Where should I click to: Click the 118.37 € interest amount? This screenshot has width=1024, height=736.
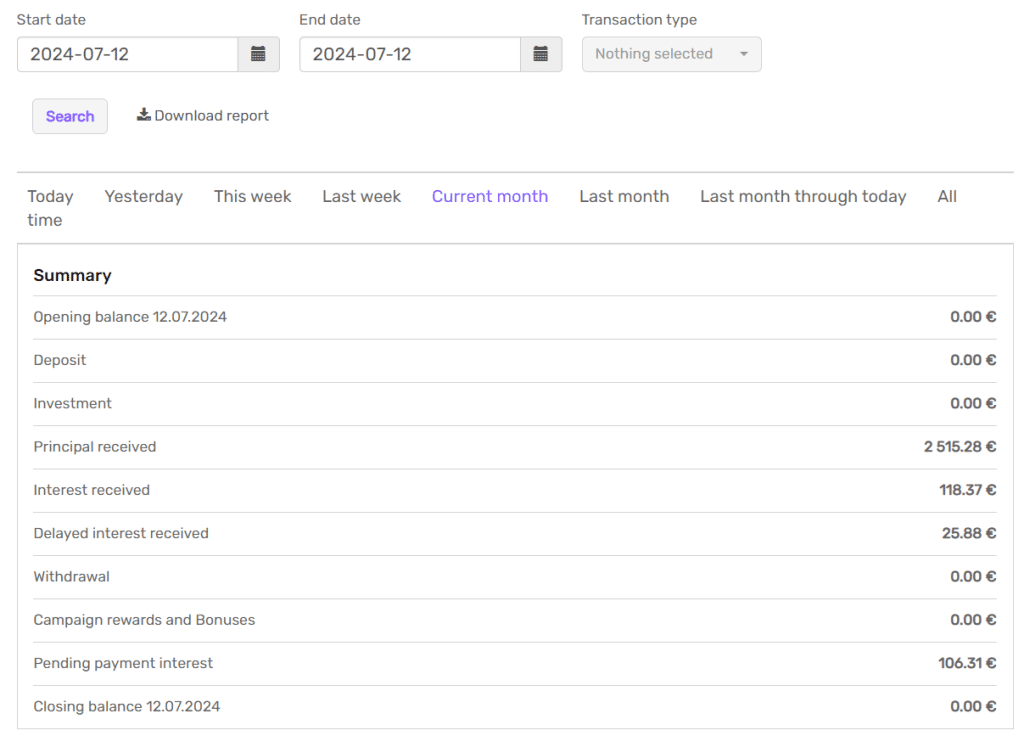(x=968, y=490)
